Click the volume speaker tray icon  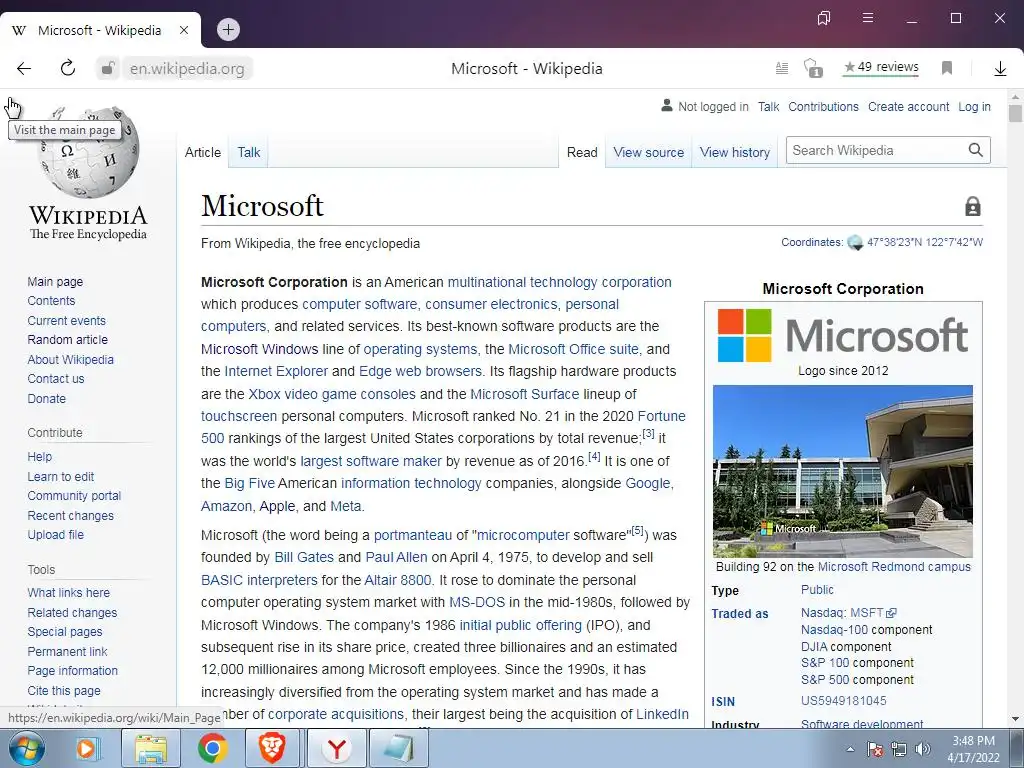click(923, 749)
